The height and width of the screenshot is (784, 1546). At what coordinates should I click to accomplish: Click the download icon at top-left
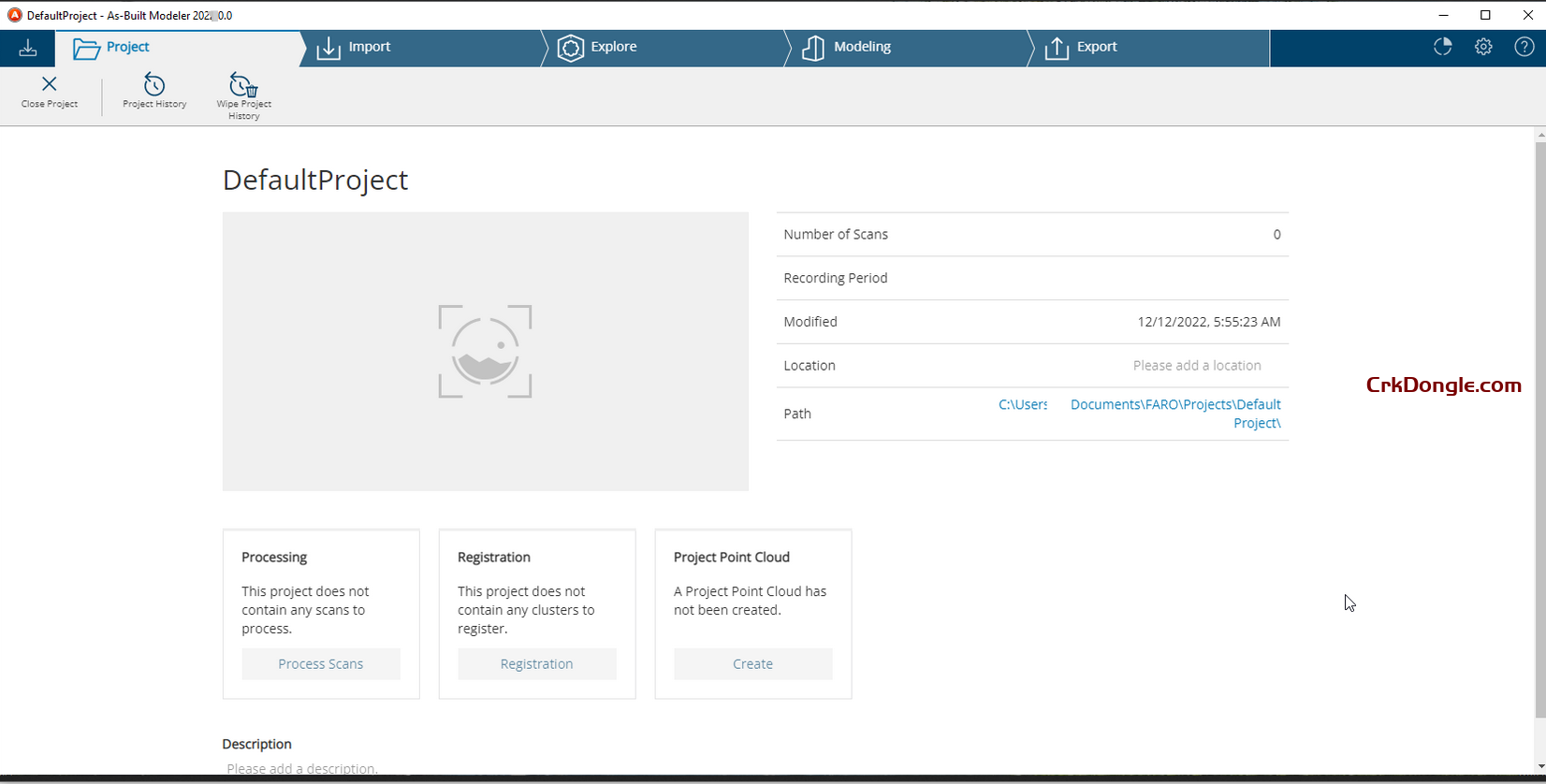click(28, 48)
